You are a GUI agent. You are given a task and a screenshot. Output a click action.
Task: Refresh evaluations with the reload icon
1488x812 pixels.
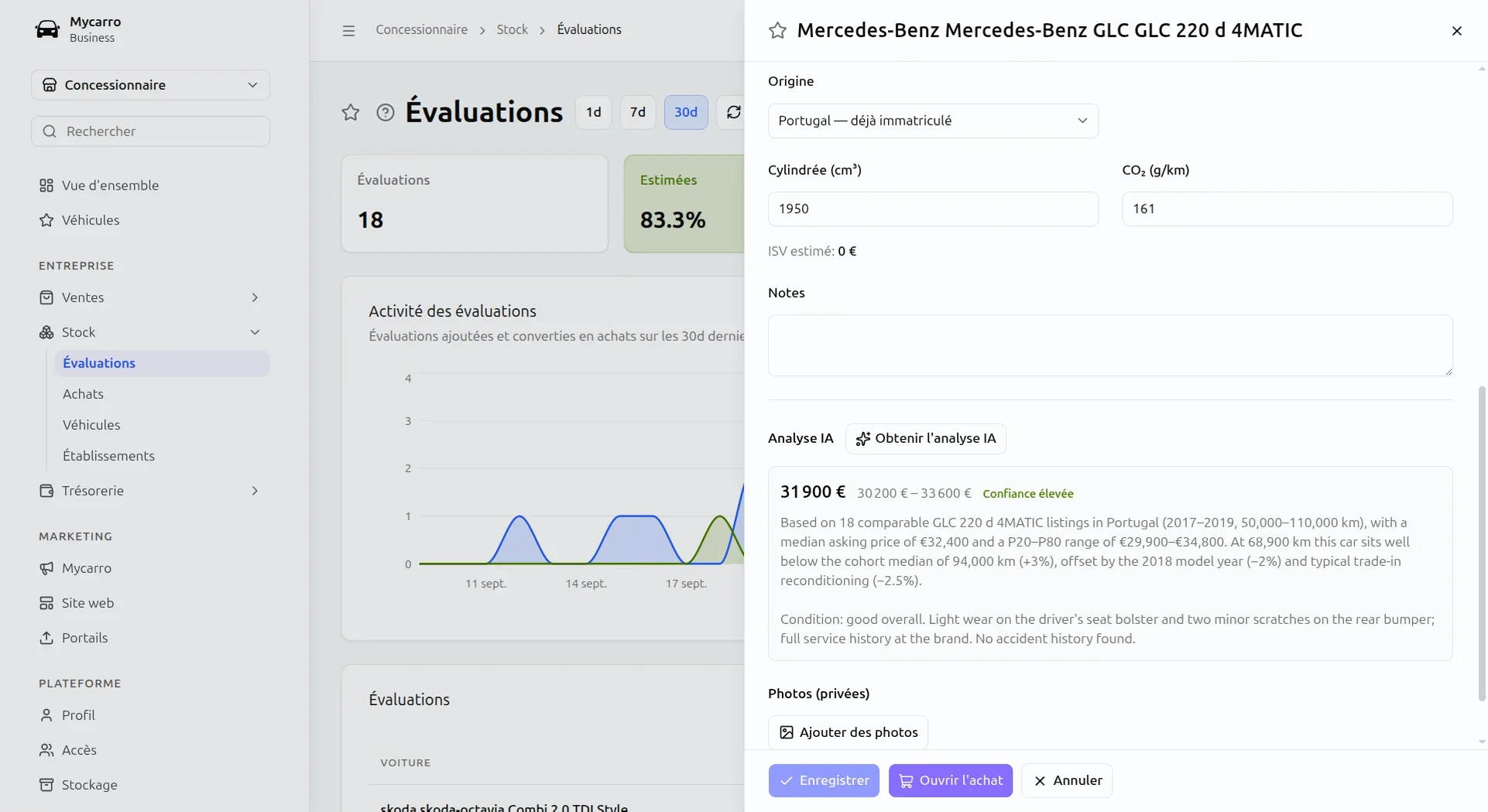click(733, 112)
